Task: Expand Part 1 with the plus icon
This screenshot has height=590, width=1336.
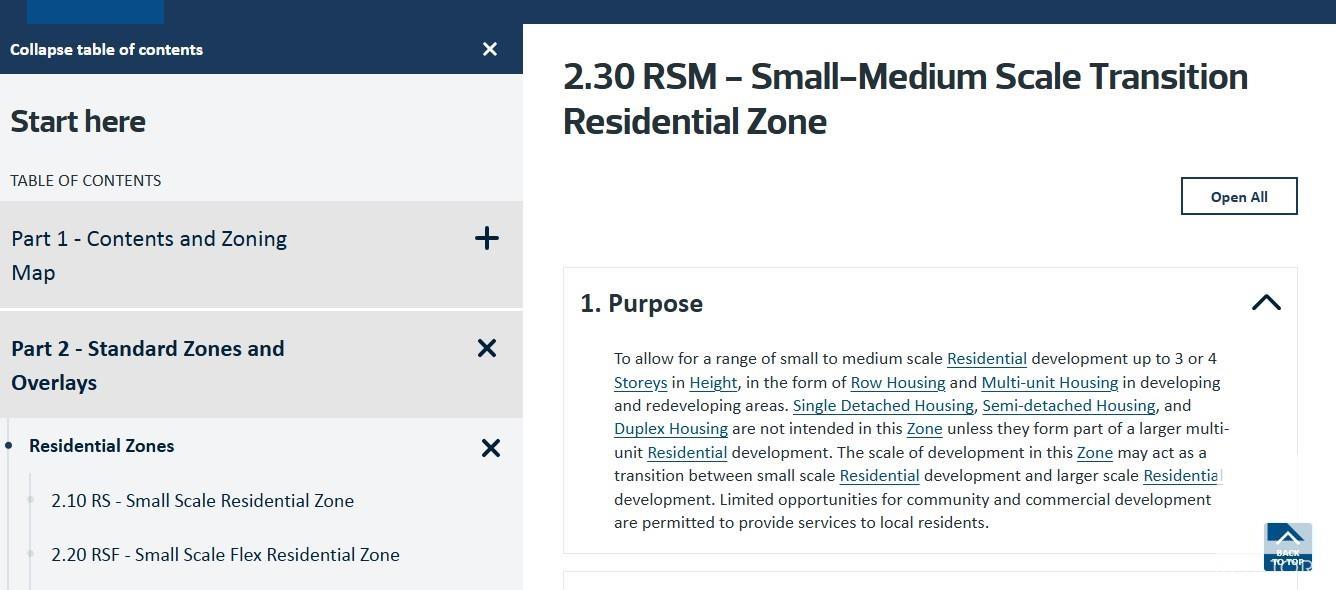Action: 486,238
